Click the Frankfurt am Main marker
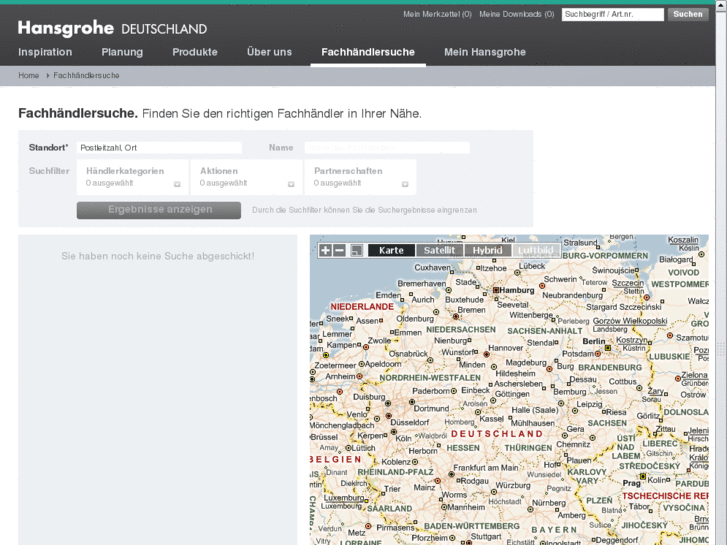This screenshot has width=727, height=545. [x=451, y=474]
